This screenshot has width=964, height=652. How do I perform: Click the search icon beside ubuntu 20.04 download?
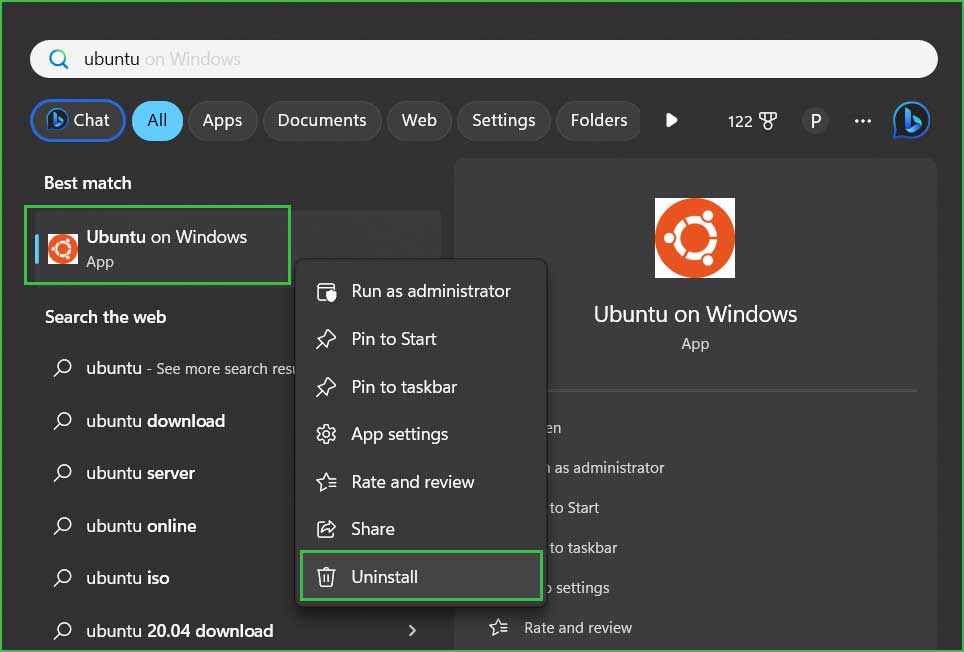point(62,631)
